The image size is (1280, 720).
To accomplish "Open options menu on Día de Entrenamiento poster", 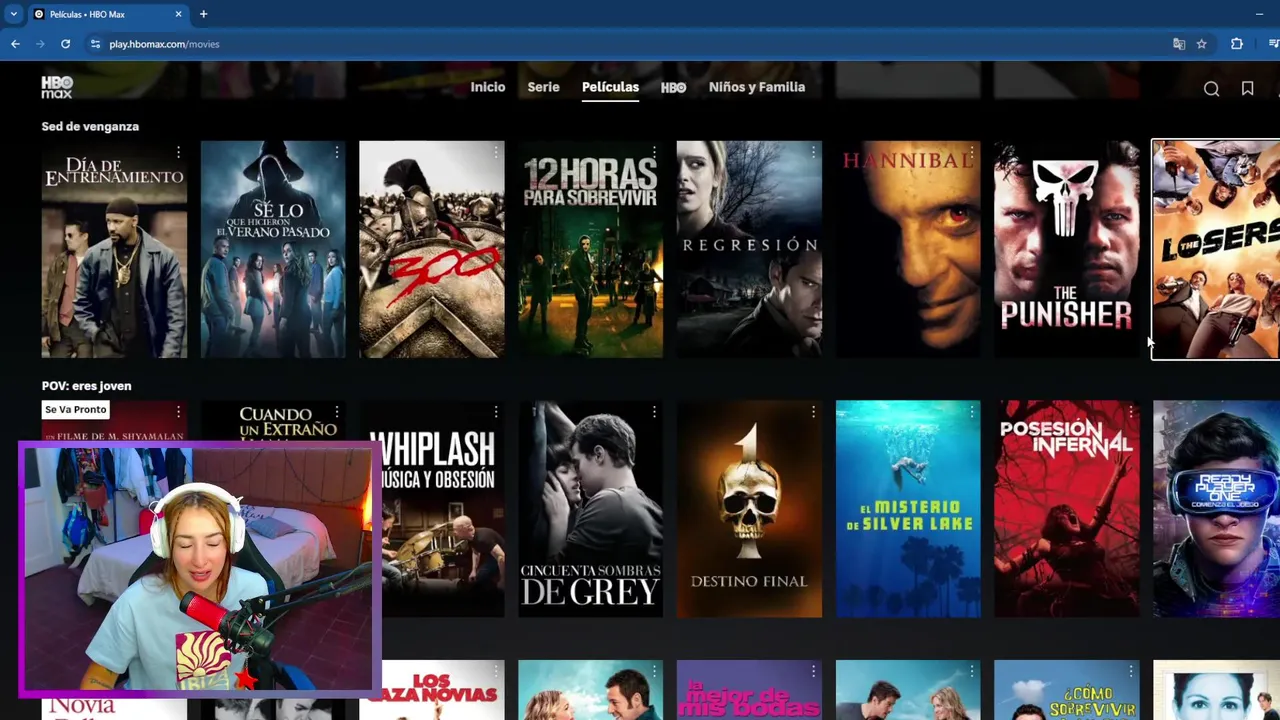I will pos(178,152).
